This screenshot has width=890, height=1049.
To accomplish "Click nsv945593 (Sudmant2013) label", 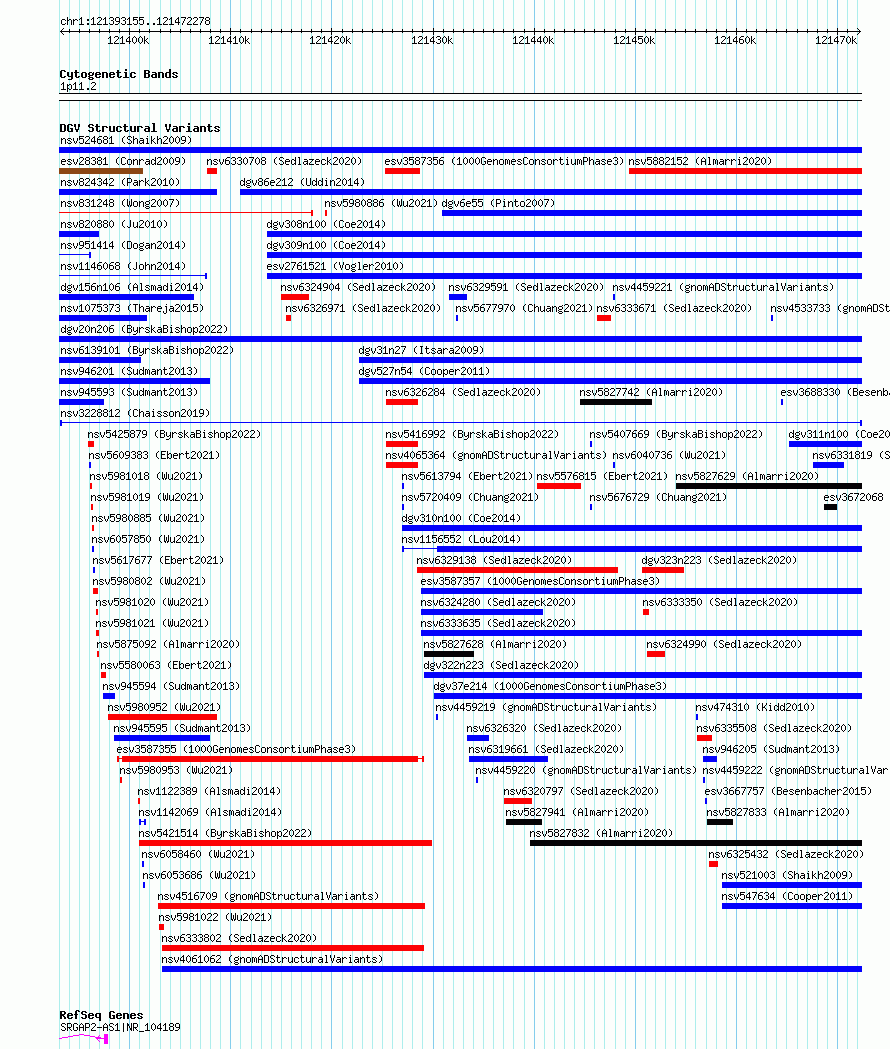I will click(129, 393).
